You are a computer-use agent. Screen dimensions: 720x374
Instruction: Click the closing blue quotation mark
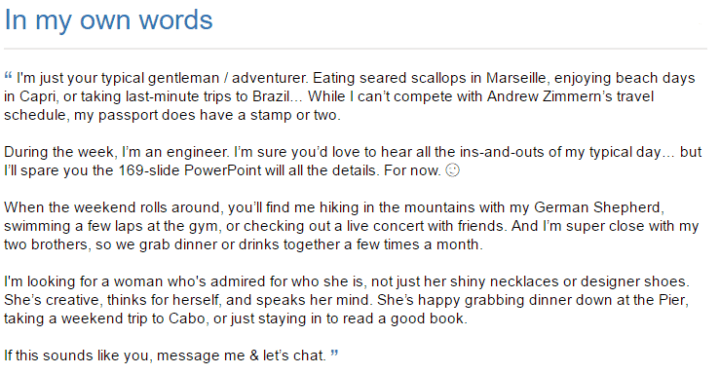[x=334, y=353]
